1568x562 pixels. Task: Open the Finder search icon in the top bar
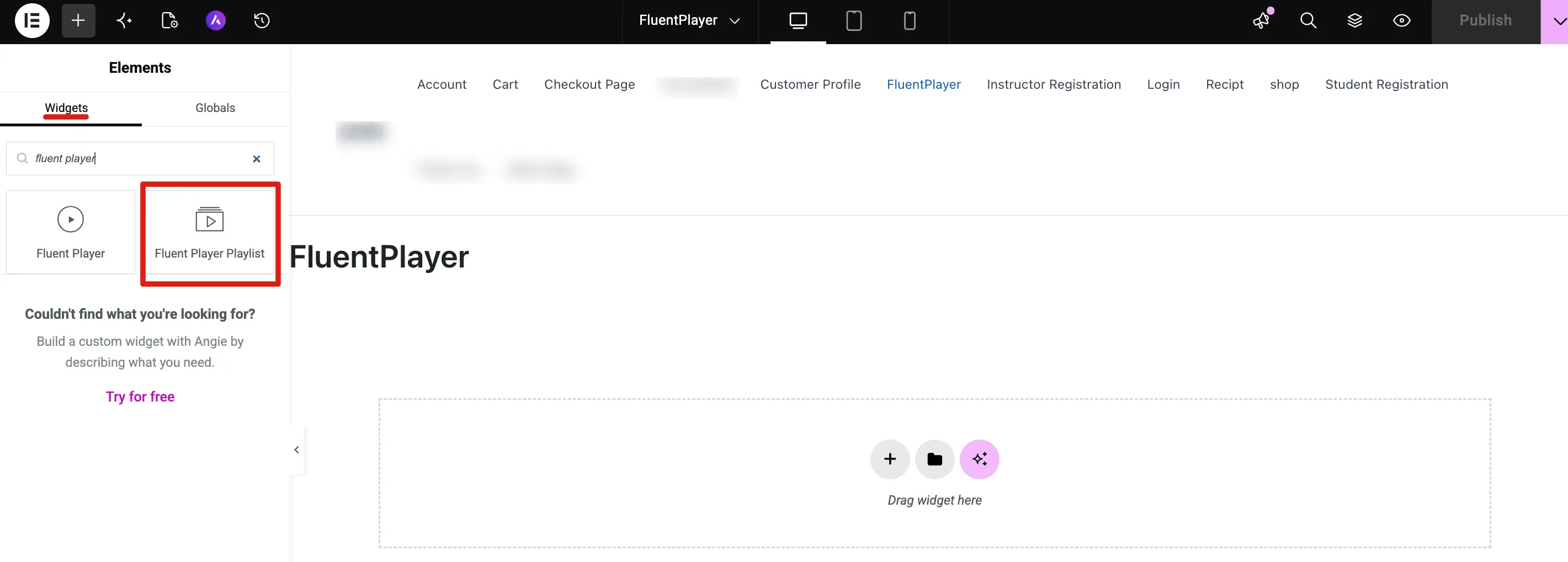1308,20
